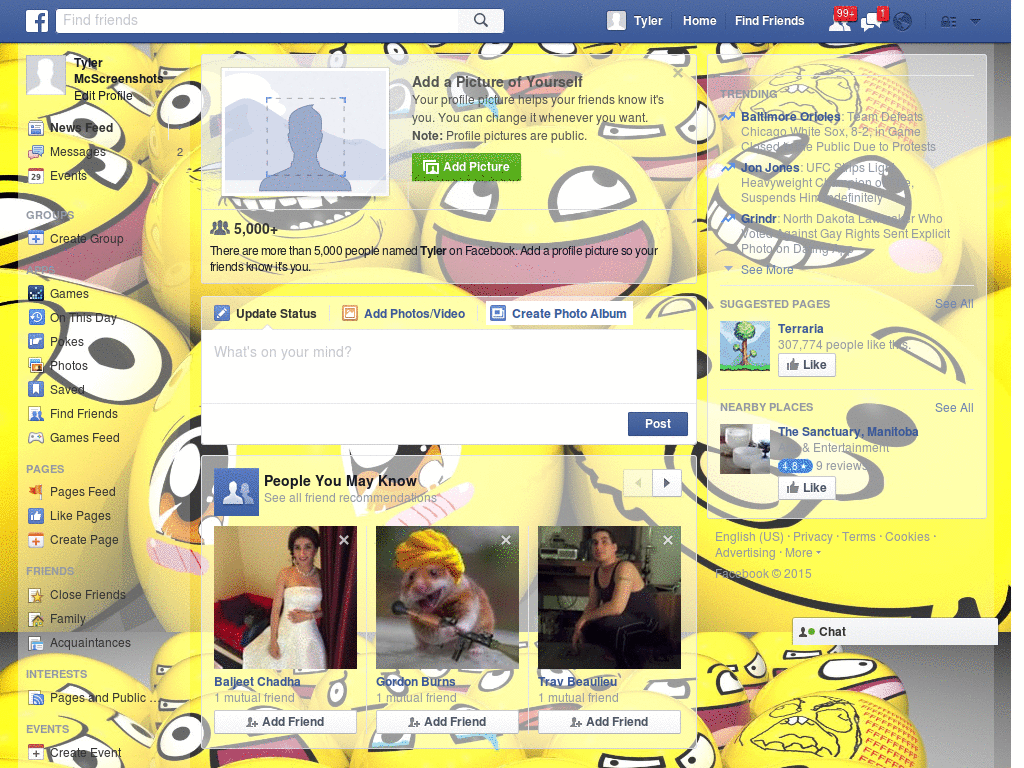1024x768 pixels.
Task: Like the Terraria page
Action: coord(807,365)
